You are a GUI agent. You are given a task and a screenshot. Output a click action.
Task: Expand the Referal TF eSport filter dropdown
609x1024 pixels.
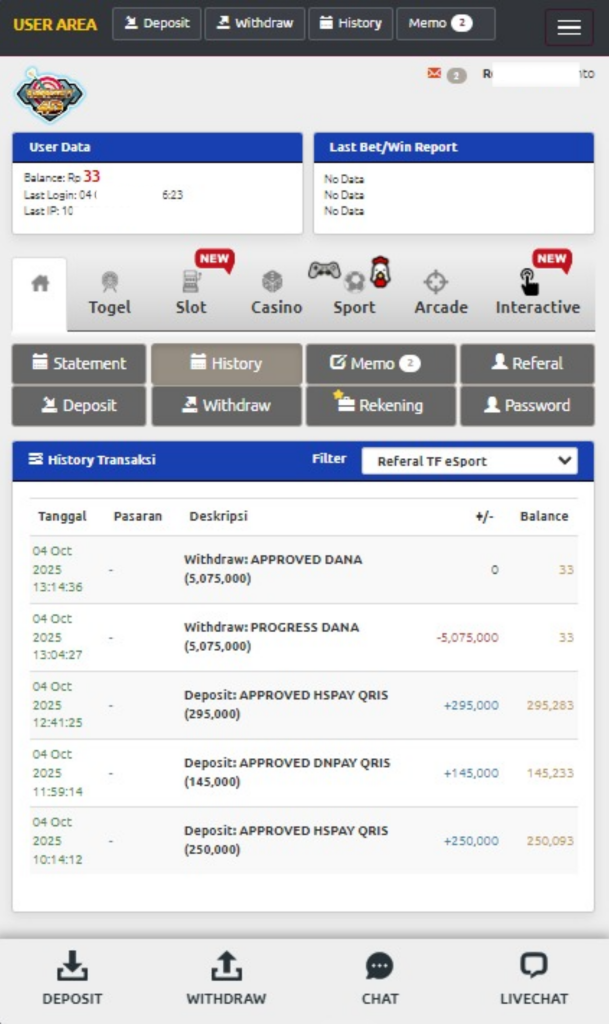[x=469, y=461]
